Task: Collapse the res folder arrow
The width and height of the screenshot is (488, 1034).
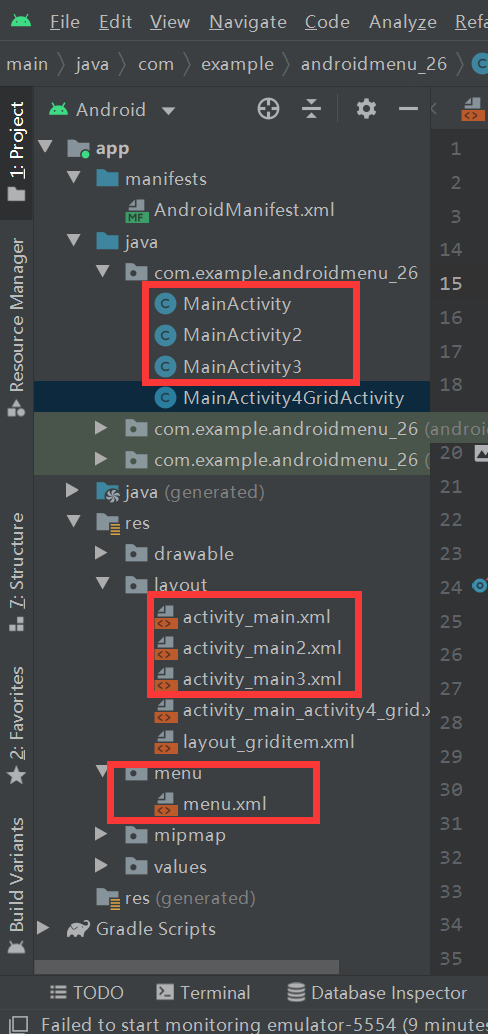Action: pyautogui.click(x=73, y=523)
